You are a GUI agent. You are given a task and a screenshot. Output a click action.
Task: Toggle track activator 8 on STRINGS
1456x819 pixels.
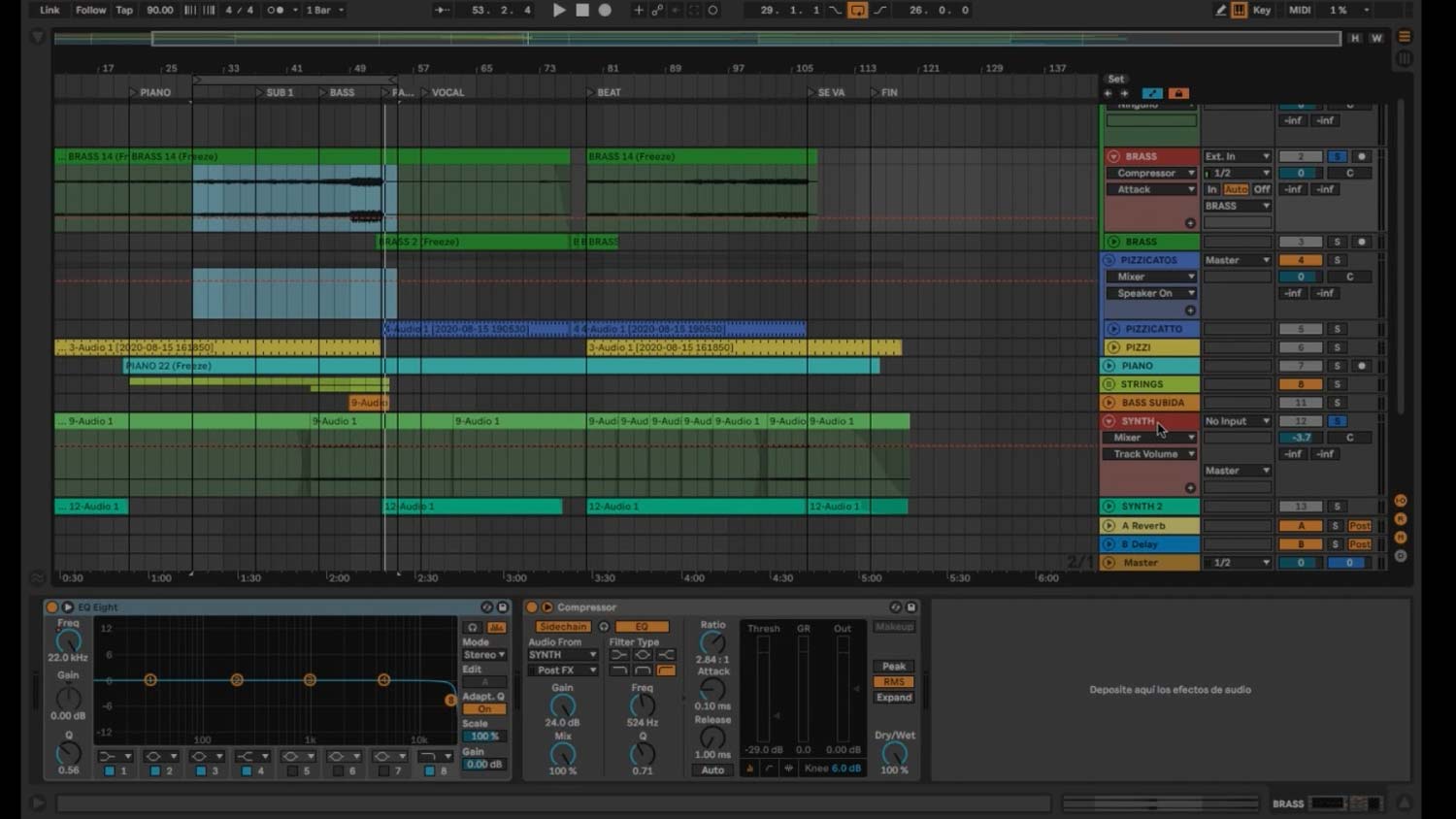[x=1301, y=384]
